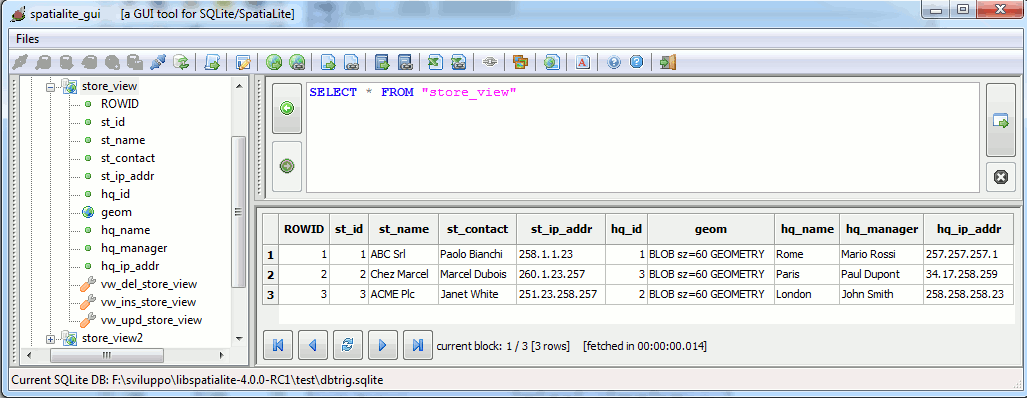This screenshot has height=398, width=1027.
Task: Click the London cell in hq_name
Action: (807, 295)
